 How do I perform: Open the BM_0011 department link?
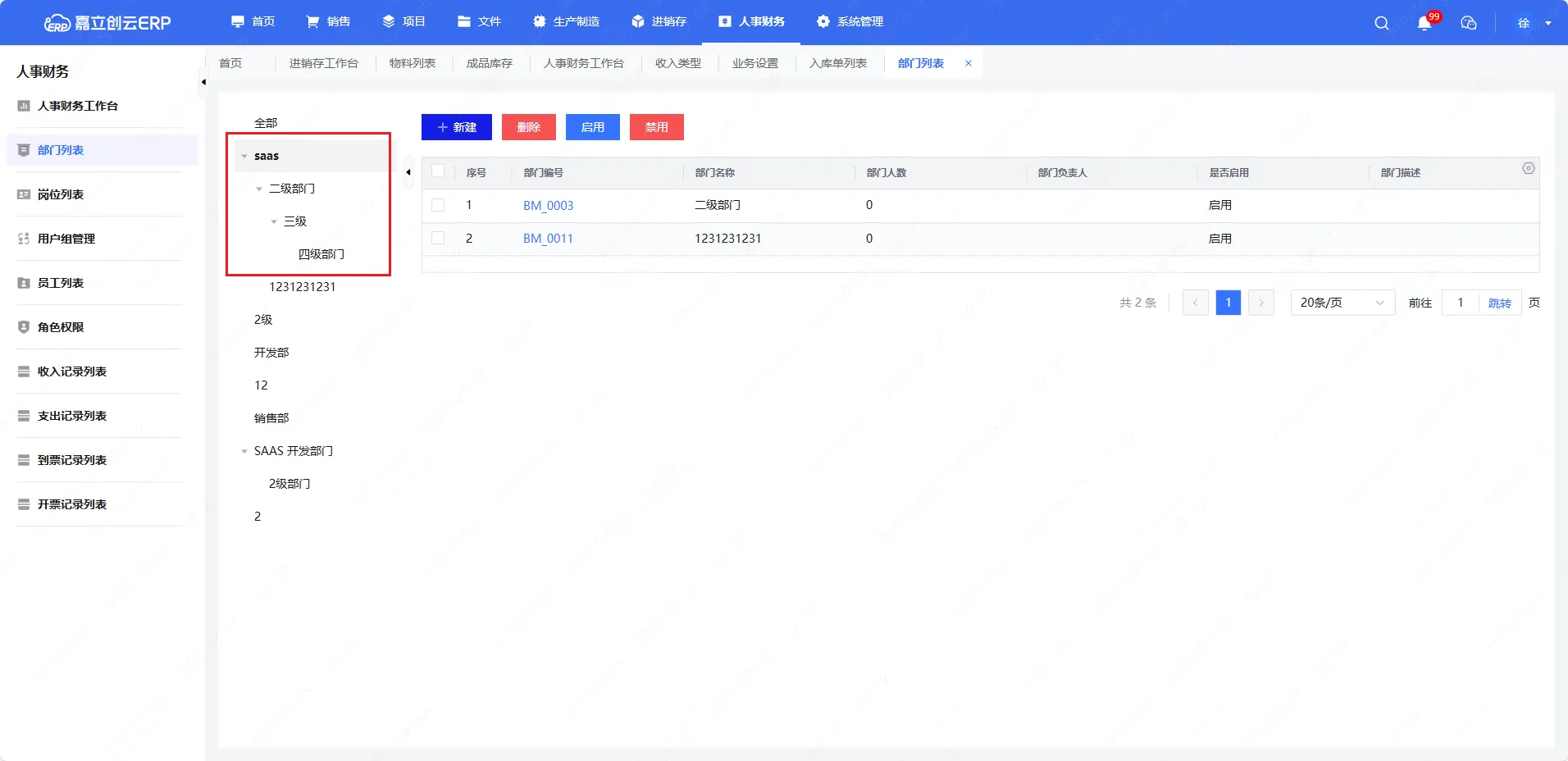[548, 239]
